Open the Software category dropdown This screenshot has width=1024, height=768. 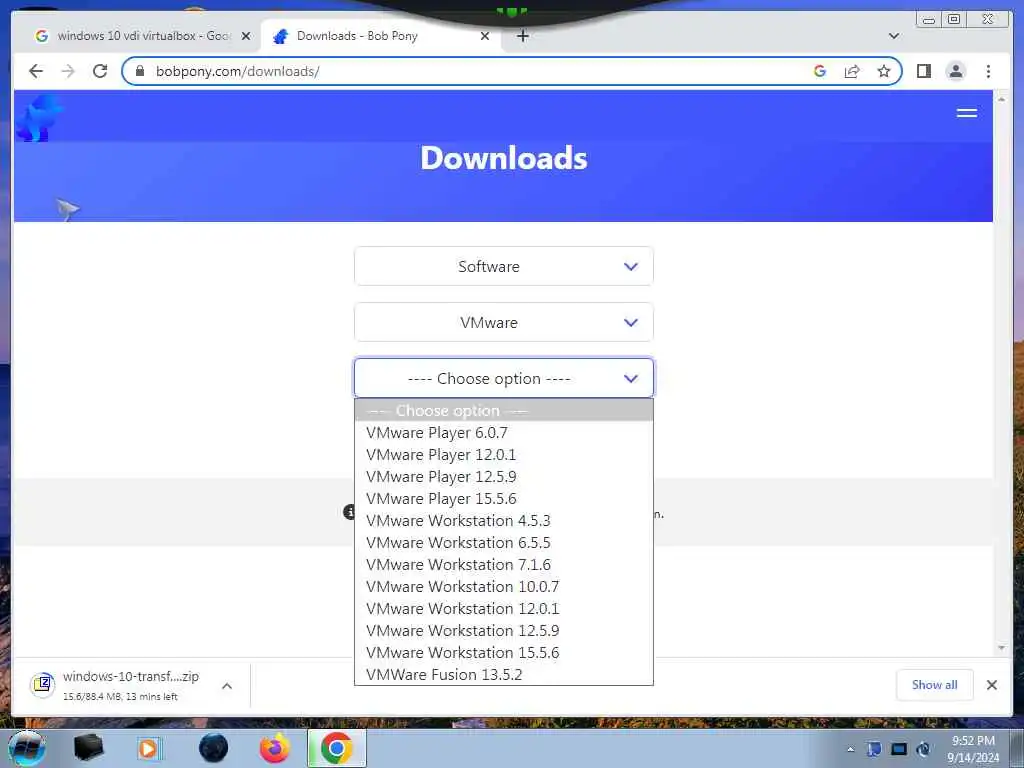pyautogui.click(x=504, y=266)
